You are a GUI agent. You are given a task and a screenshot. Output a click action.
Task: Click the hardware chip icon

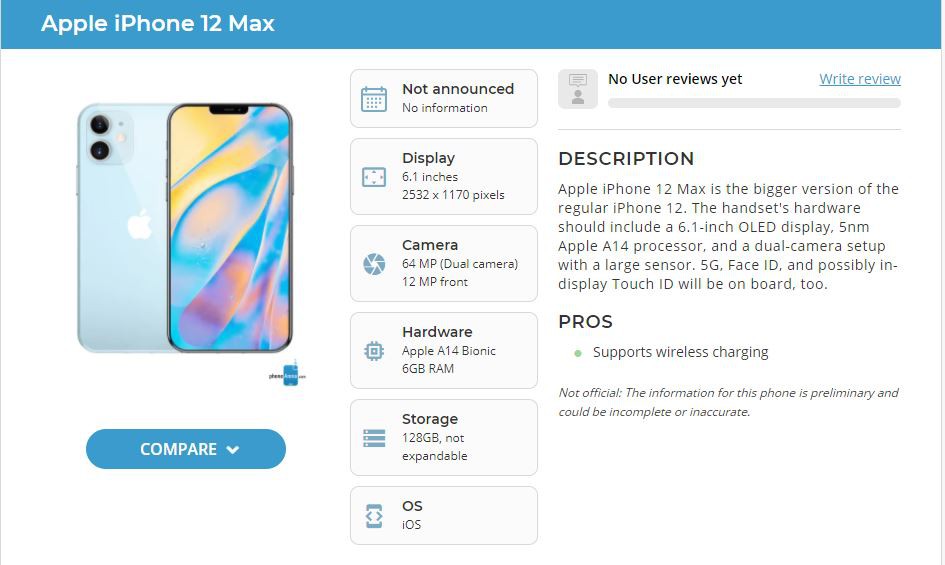click(374, 350)
